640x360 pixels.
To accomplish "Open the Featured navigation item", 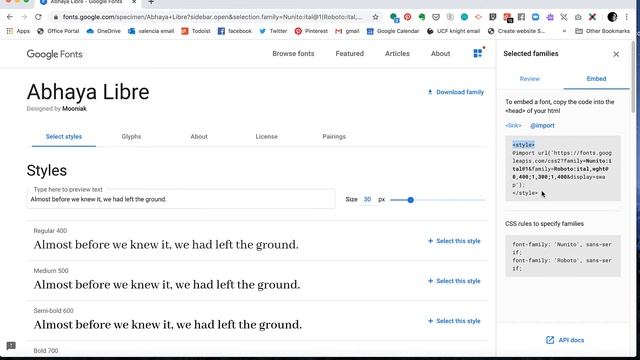I will (x=349, y=53).
